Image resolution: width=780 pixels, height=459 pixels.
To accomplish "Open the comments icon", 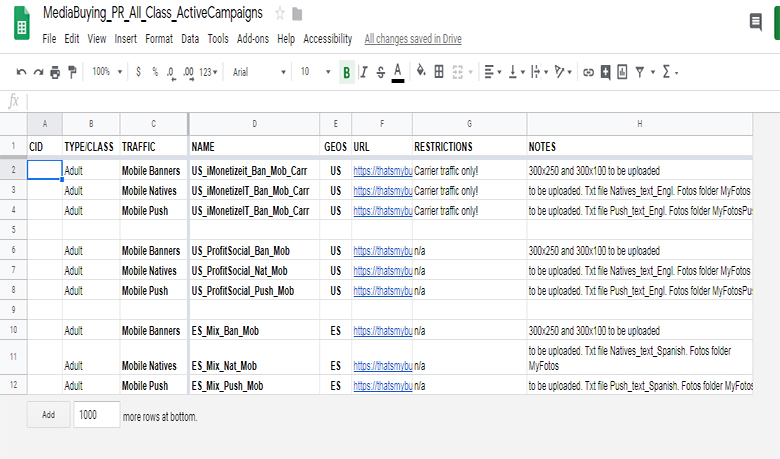I will tap(756, 22).
